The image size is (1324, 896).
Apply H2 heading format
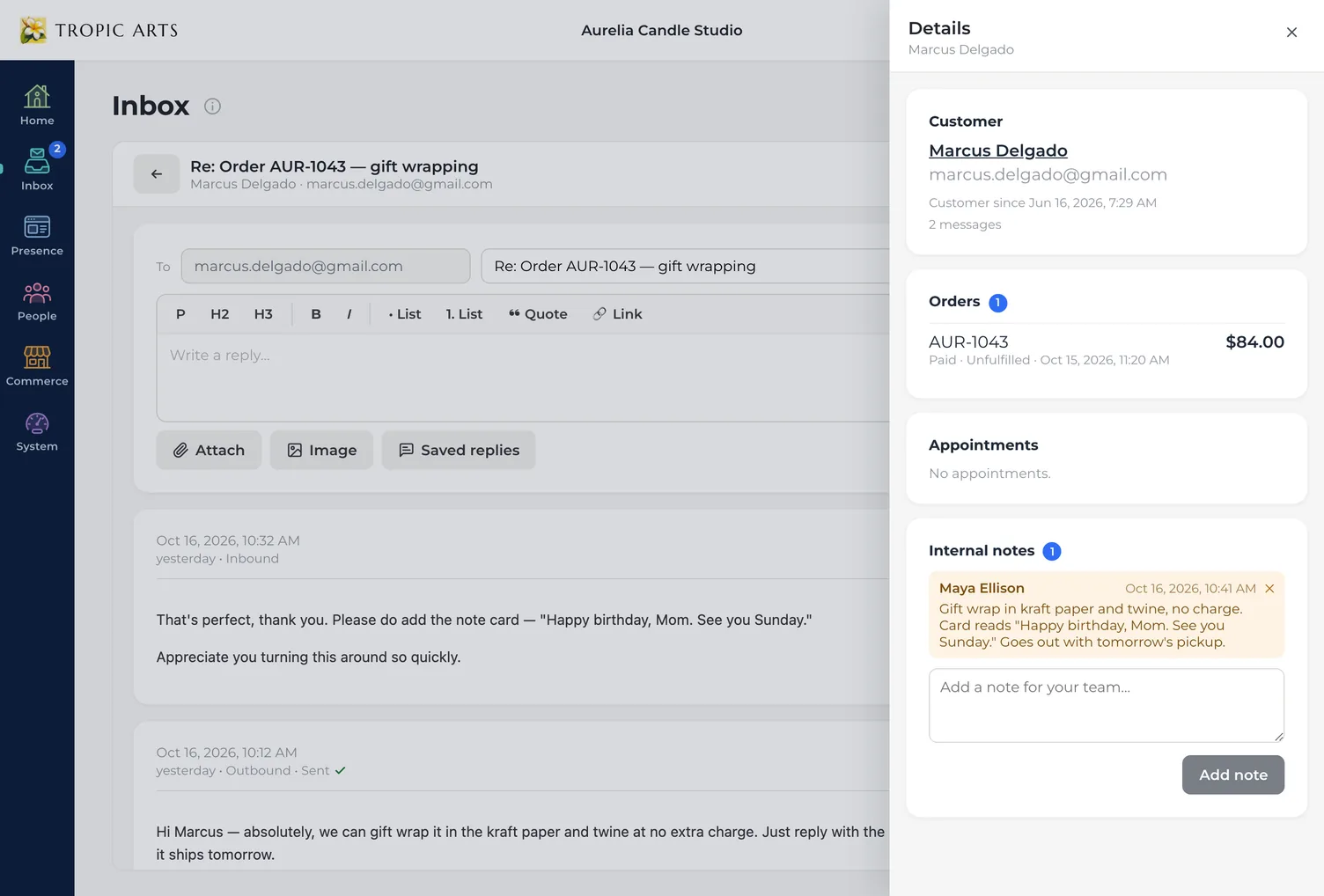(x=220, y=314)
